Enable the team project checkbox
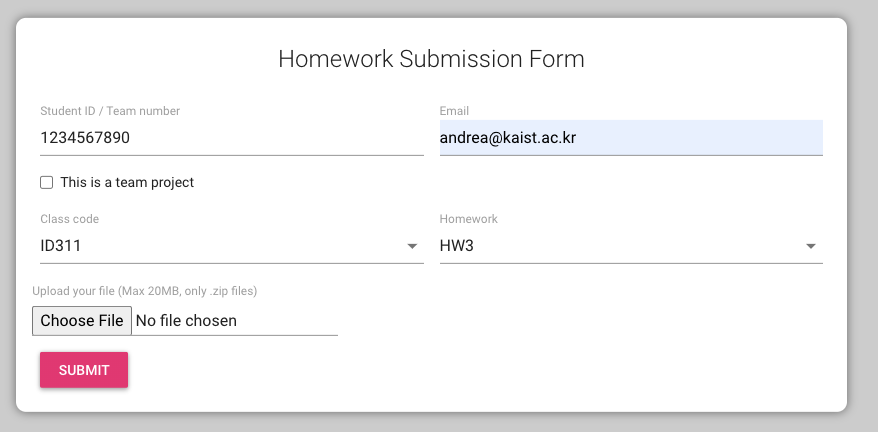878x432 pixels. click(46, 183)
